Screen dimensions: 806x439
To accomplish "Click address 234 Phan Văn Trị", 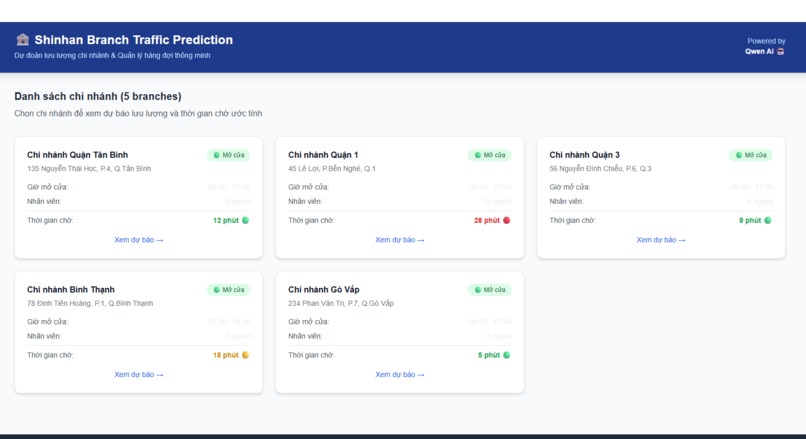I will pos(341,303).
